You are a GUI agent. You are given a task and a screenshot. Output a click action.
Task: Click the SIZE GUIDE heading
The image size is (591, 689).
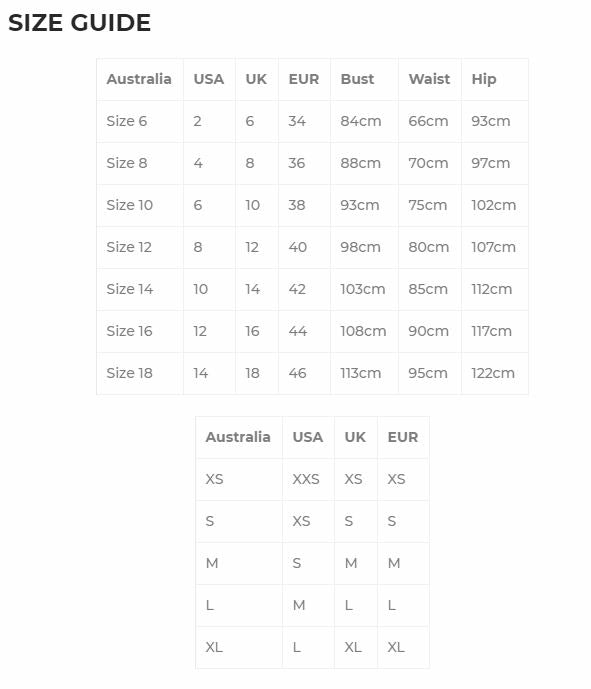tap(80, 23)
